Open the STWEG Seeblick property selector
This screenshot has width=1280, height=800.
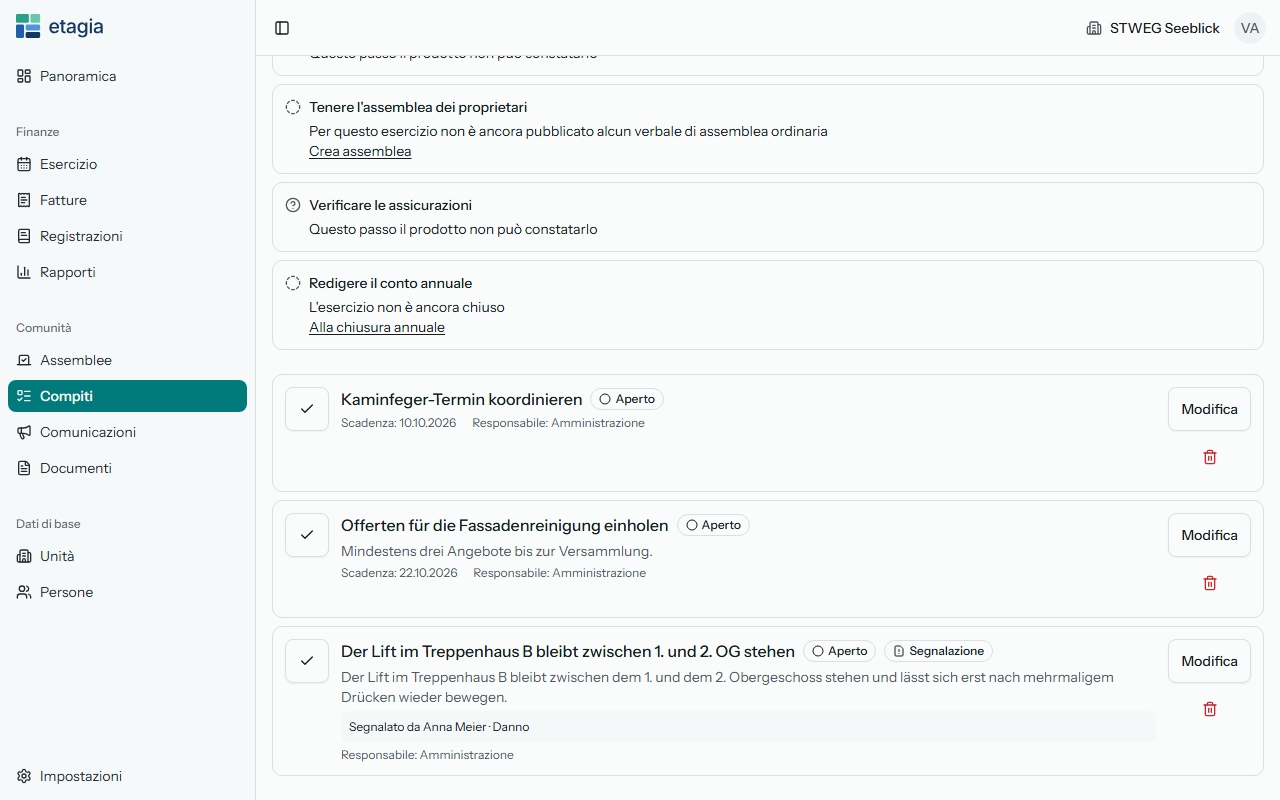[1153, 28]
